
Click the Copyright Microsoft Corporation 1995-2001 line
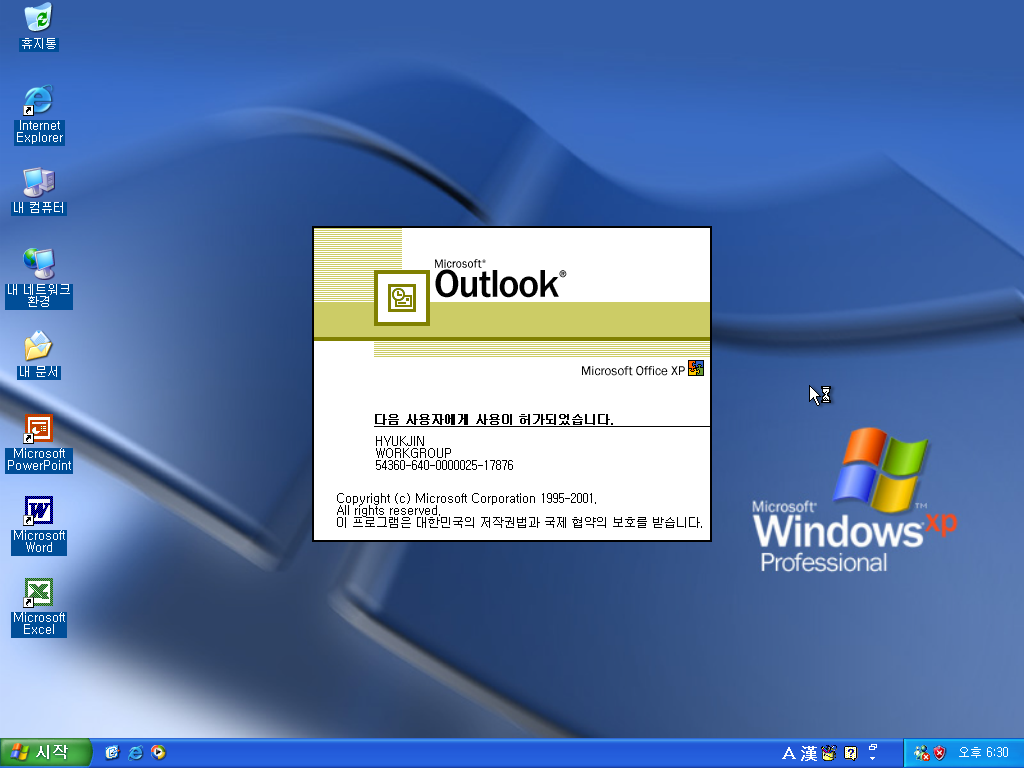466,498
